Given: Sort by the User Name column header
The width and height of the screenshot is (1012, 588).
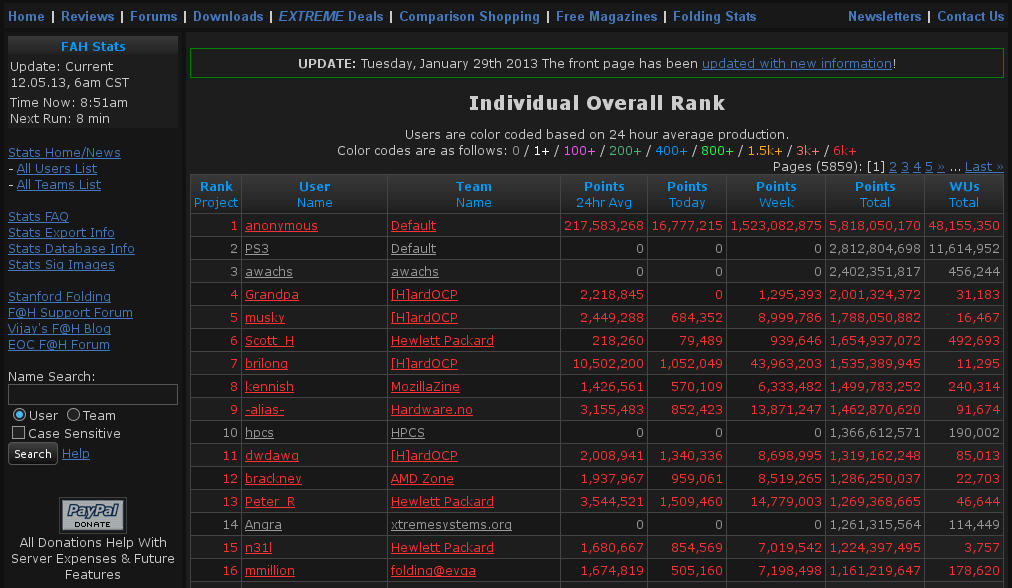Looking at the screenshot, I should click(x=314, y=194).
